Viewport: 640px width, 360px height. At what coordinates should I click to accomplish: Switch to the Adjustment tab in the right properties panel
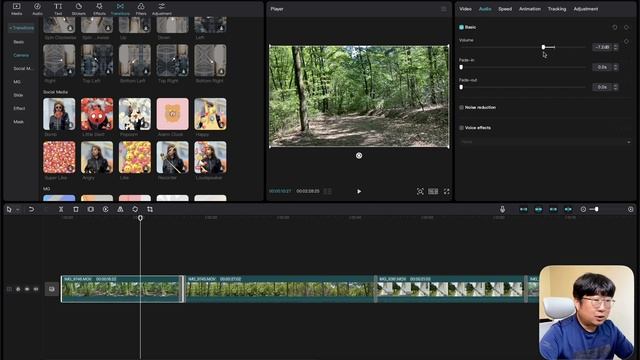(x=586, y=9)
